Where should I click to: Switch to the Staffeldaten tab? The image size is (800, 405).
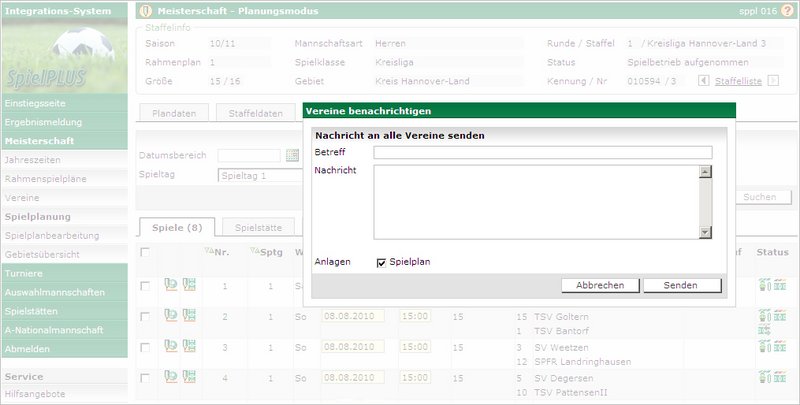256,114
